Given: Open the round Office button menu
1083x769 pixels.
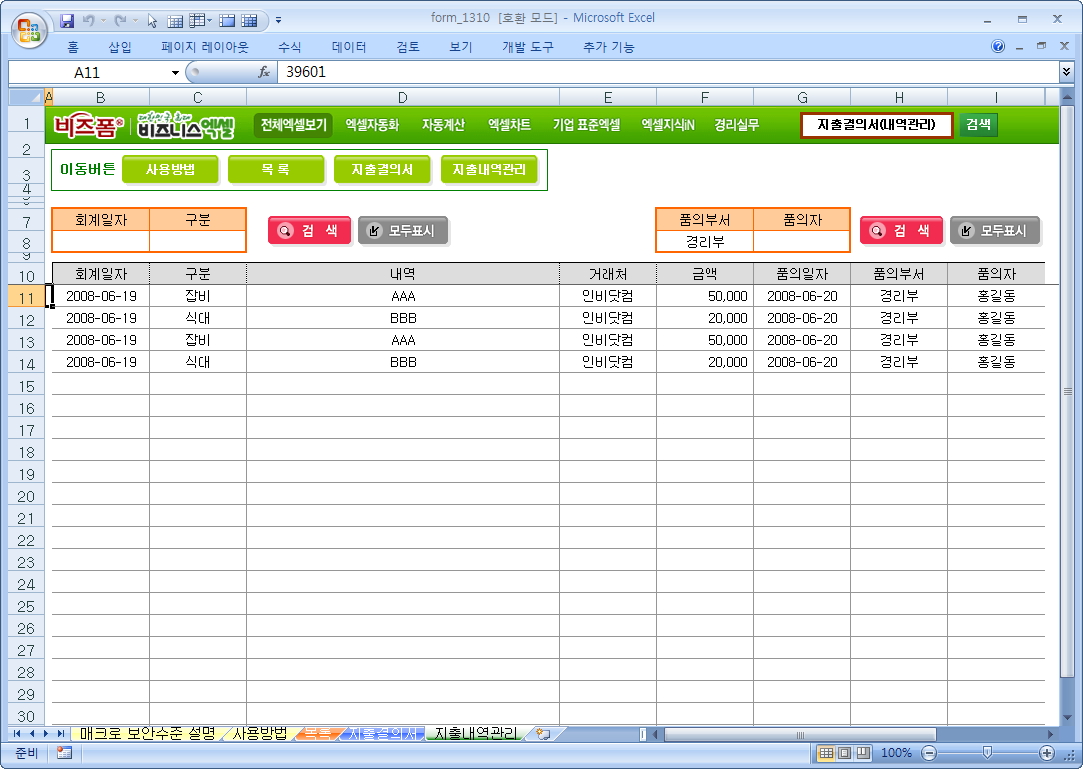Looking at the screenshot, I should click(x=30, y=27).
